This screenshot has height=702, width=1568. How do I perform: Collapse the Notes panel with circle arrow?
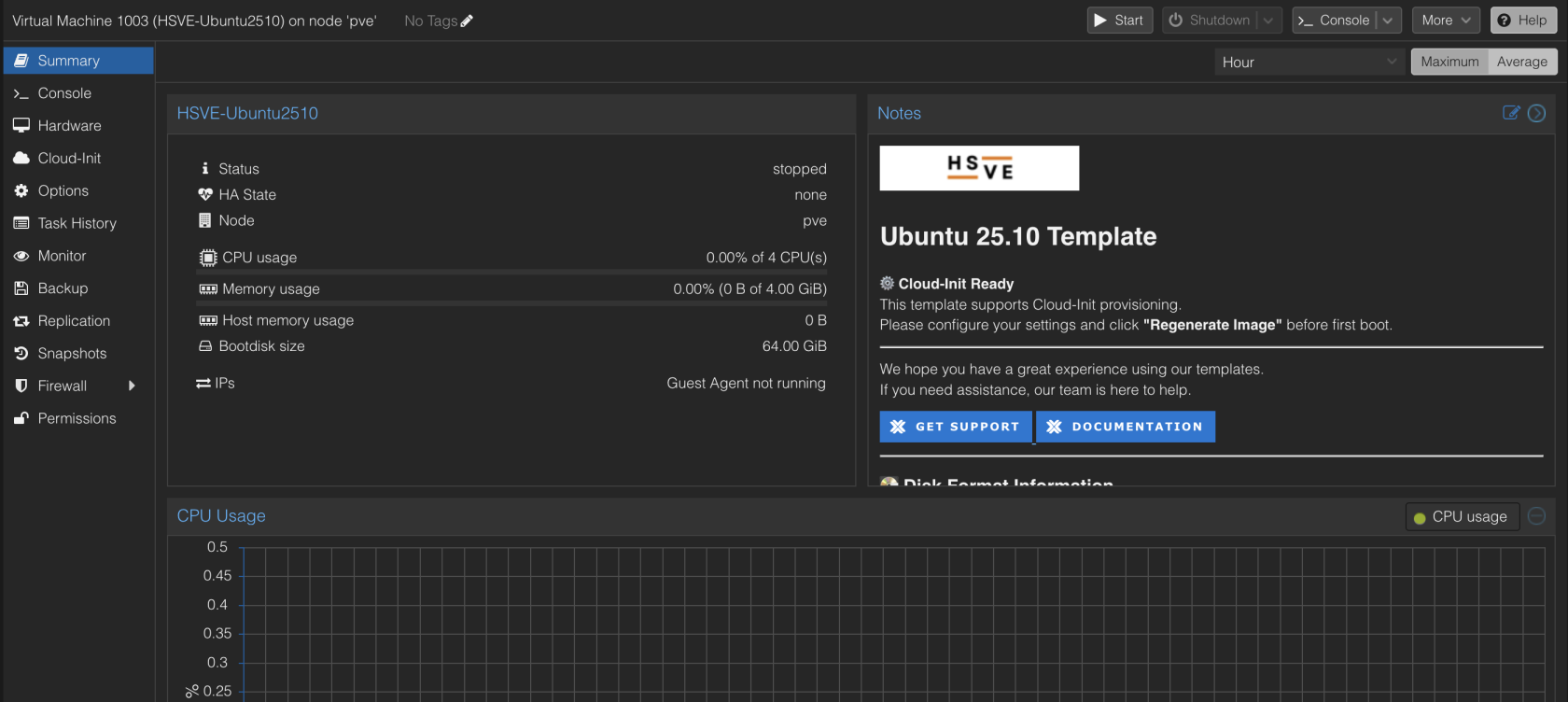click(x=1536, y=113)
